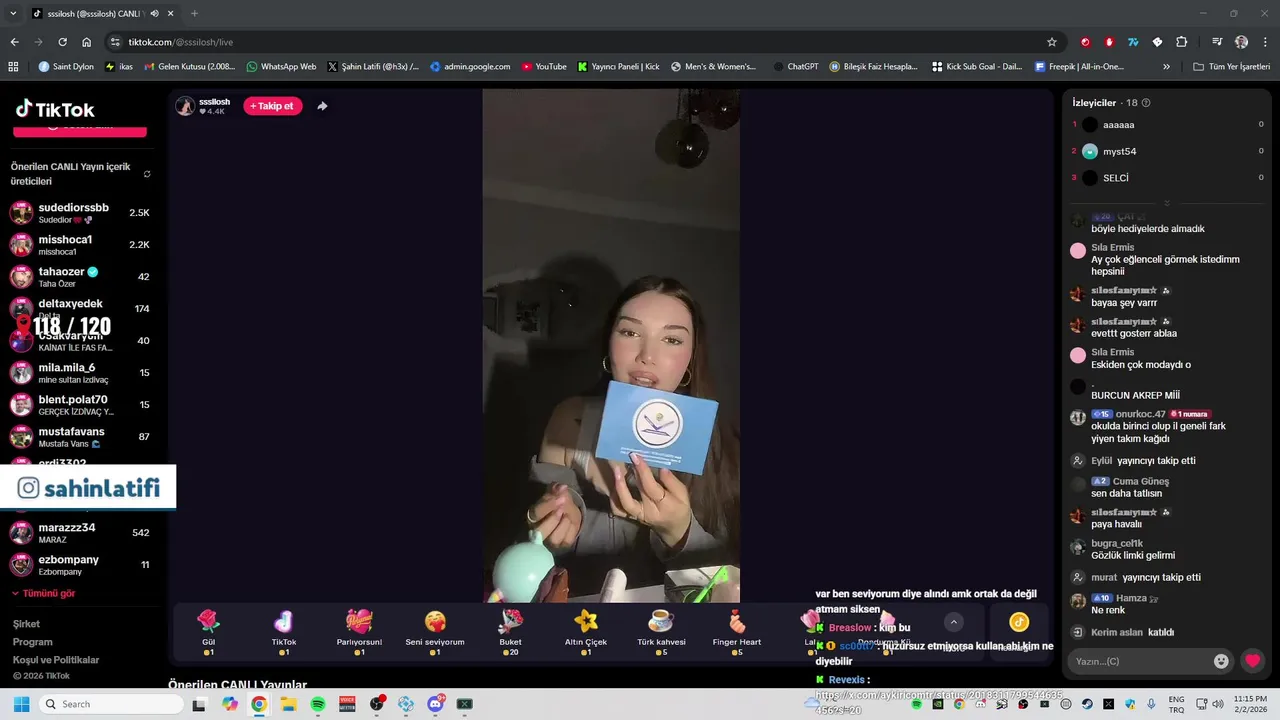This screenshot has height=720, width=1280.
Task: Refresh the recommended LIVE creators list
Action: coord(147,174)
